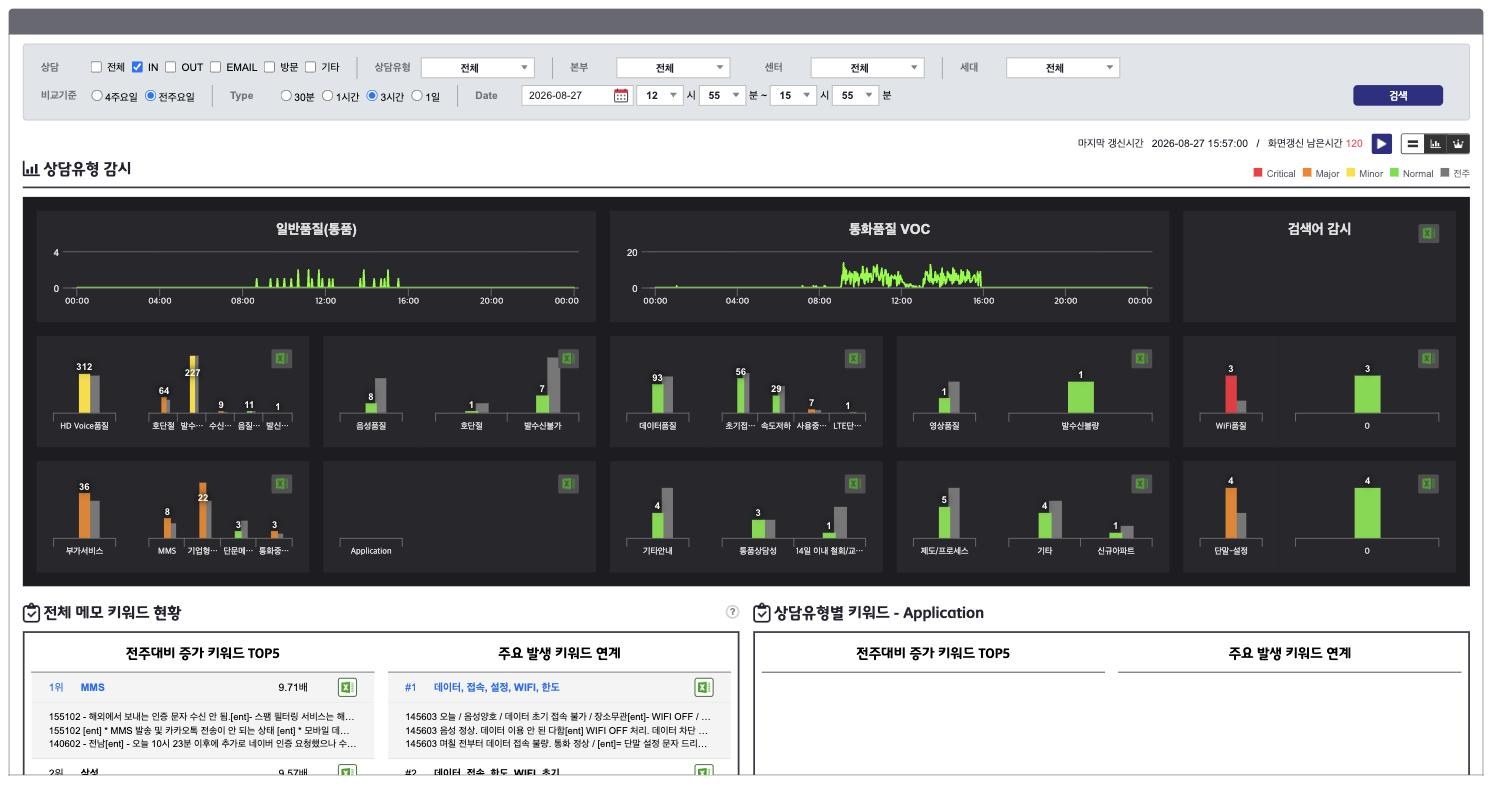Viewport: 1492px width, 812px height.
Task: Export 제도/프로세스 panel to Excel
Action: click(1141, 483)
